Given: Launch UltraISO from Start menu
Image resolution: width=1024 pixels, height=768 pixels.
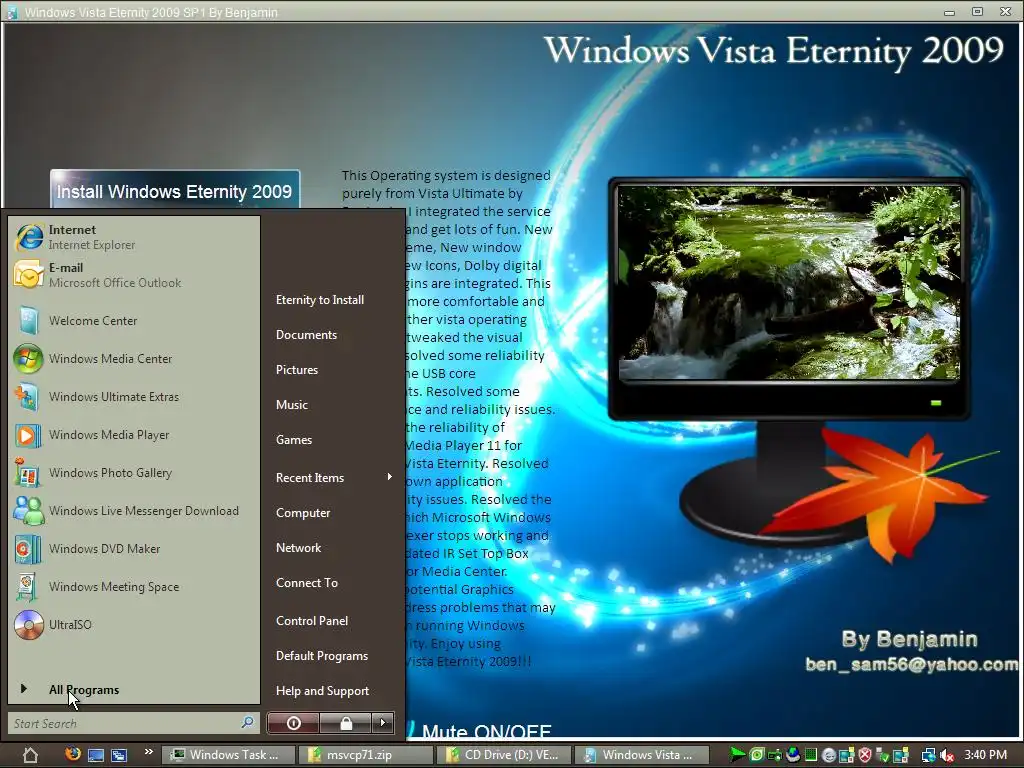Looking at the screenshot, I should pos(134,624).
